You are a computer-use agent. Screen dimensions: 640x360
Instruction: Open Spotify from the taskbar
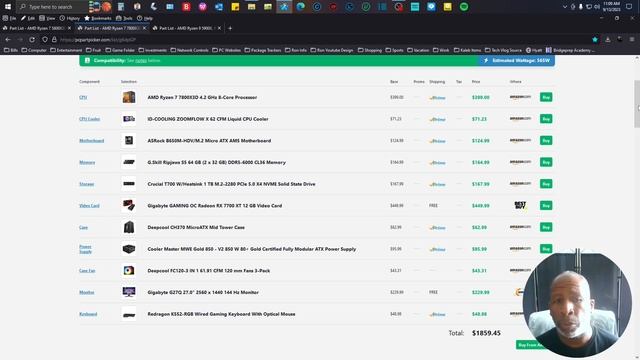click(464, 7)
